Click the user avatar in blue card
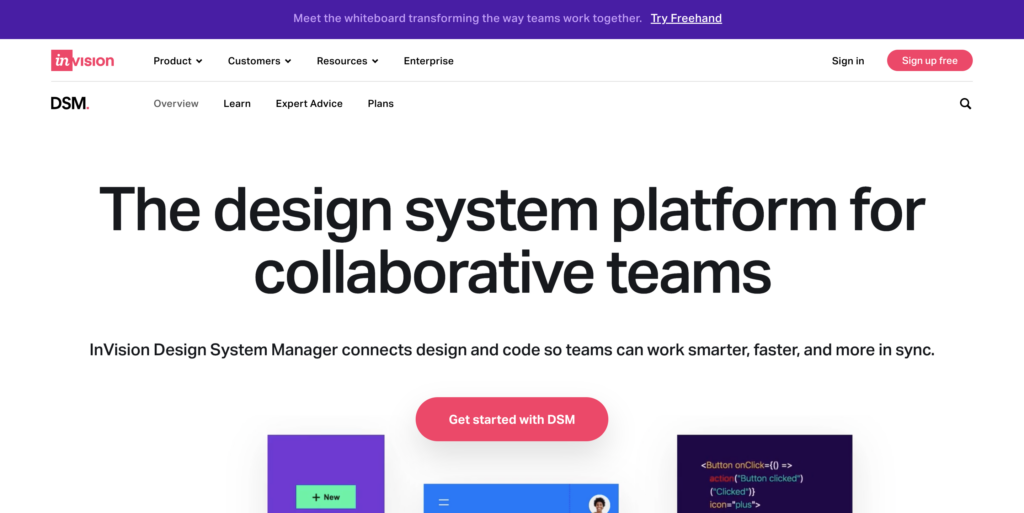Image resolution: width=1024 pixels, height=513 pixels. coord(599,503)
